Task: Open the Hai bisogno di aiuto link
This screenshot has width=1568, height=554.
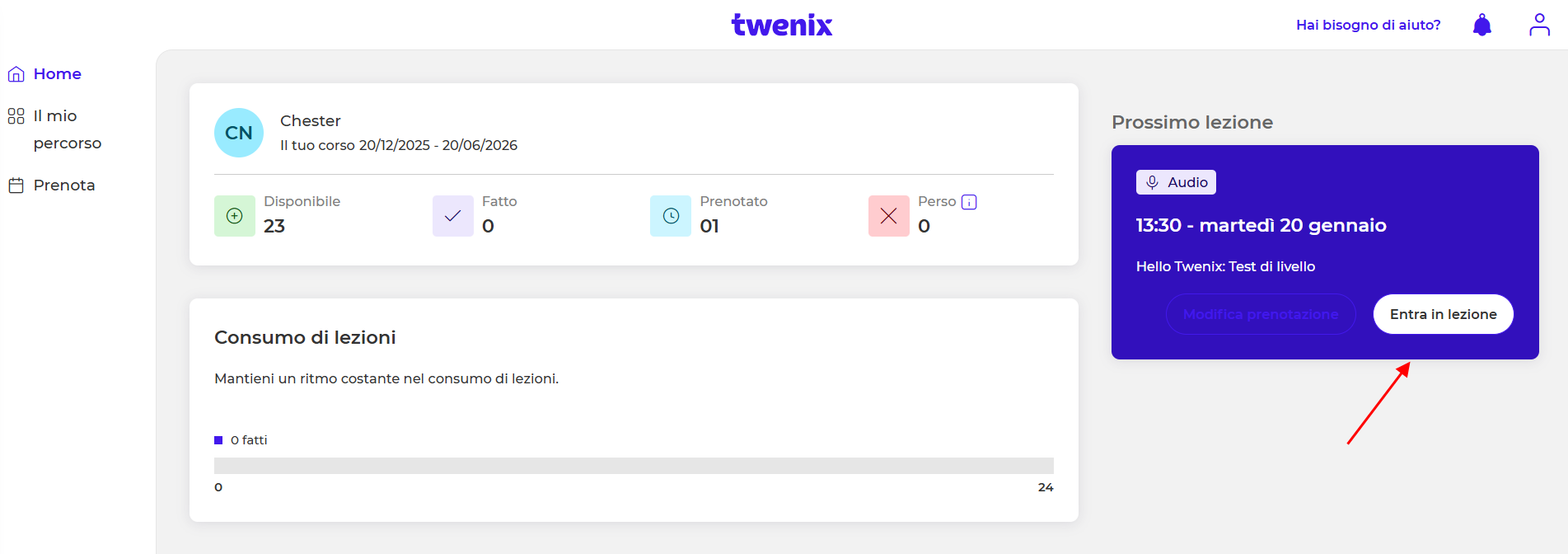Action: [x=1368, y=25]
